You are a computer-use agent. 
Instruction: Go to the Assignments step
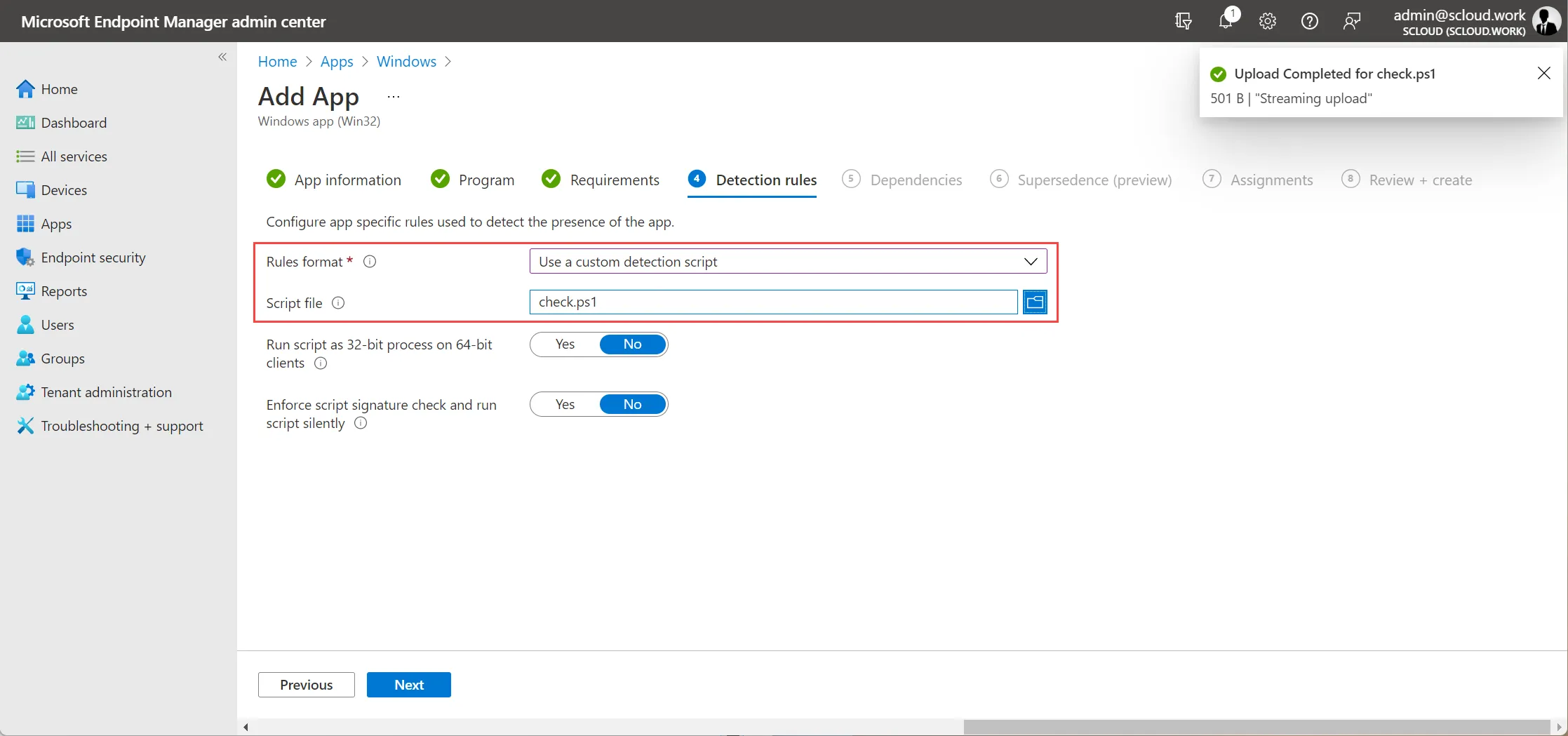pyautogui.click(x=1258, y=180)
